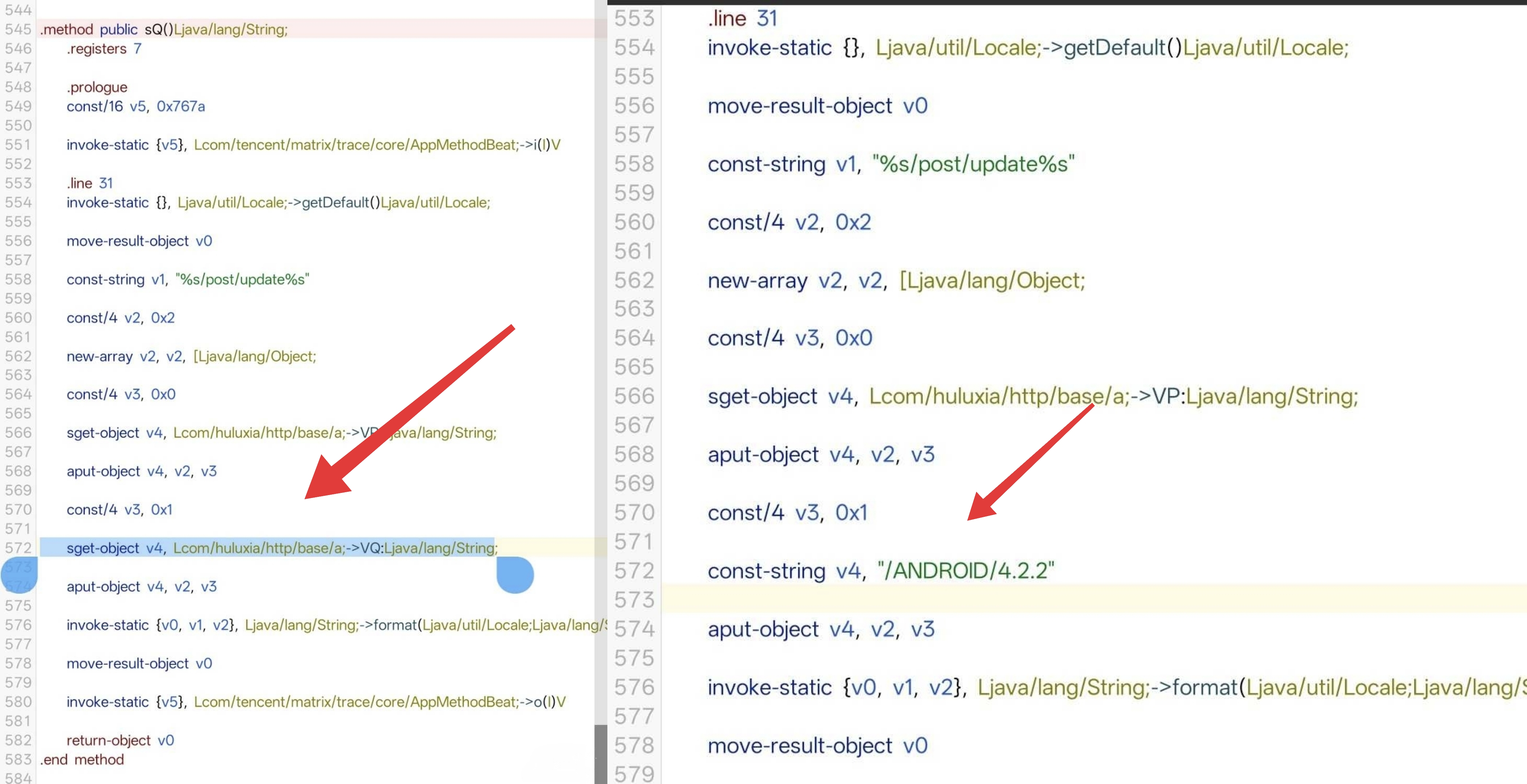Click new-array v2 line in right pane
Viewport: 1527px width, 784px height.
[x=896, y=280]
